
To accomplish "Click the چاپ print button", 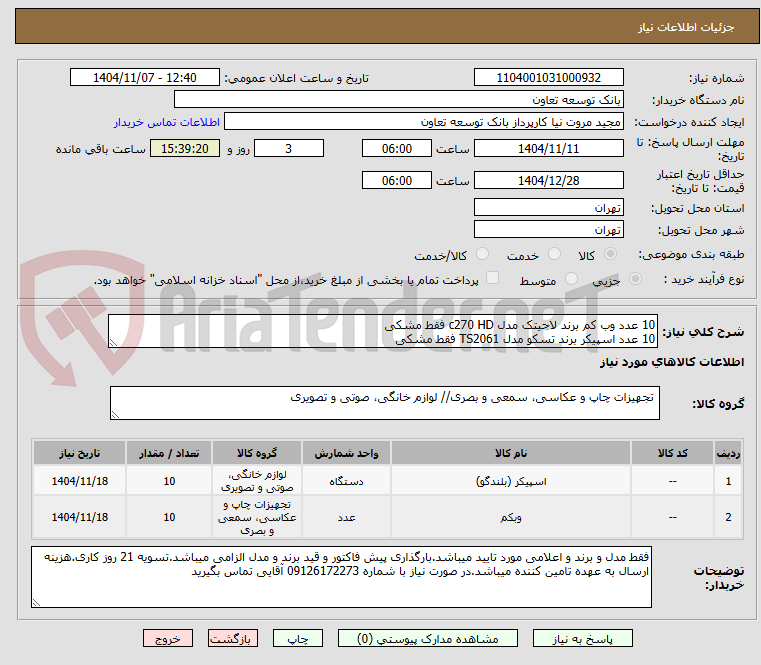I will coord(298,638).
